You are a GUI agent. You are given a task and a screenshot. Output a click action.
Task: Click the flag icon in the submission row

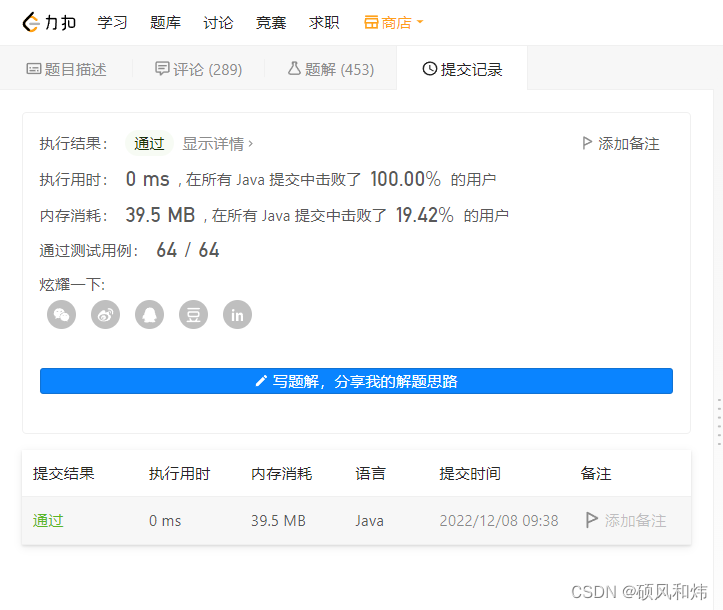pyautogui.click(x=592, y=520)
